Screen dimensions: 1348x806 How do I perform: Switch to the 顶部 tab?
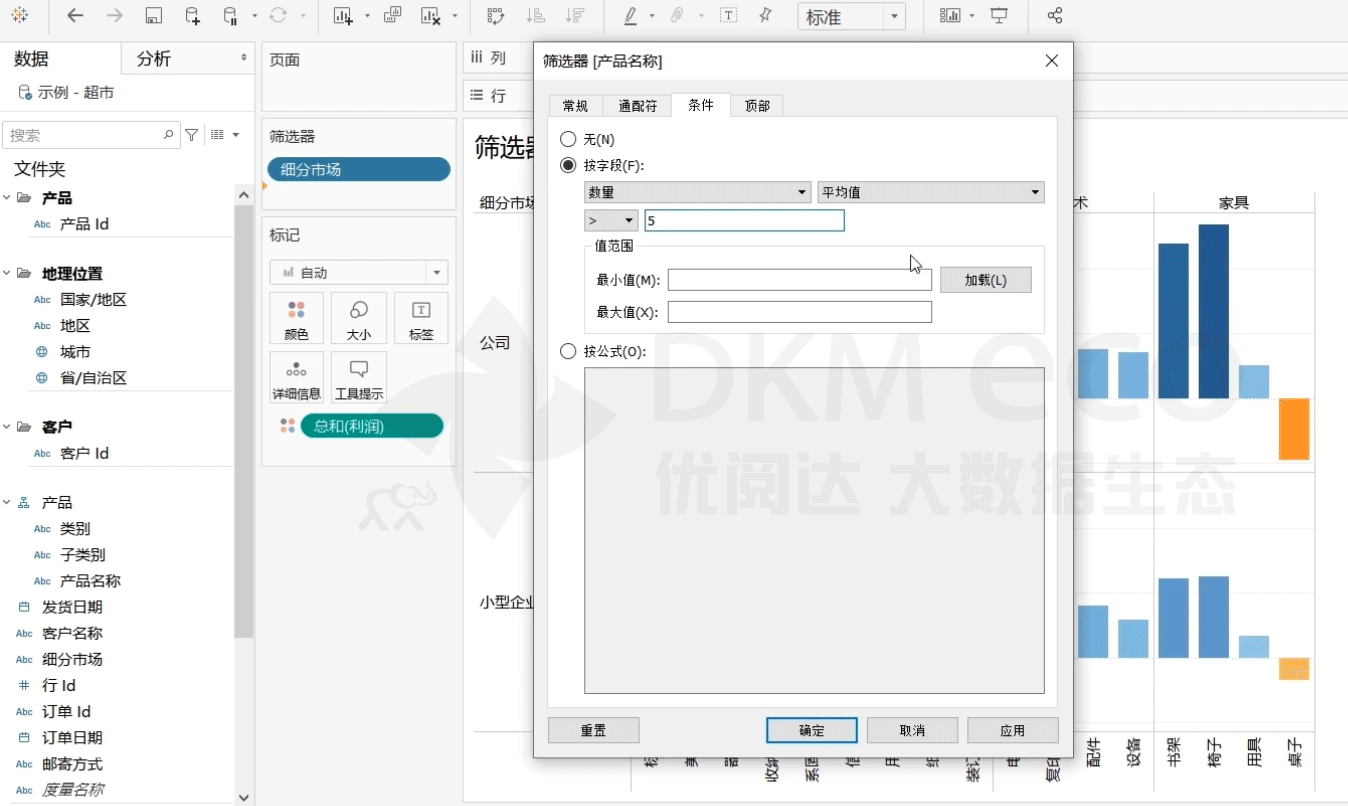[757, 106]
